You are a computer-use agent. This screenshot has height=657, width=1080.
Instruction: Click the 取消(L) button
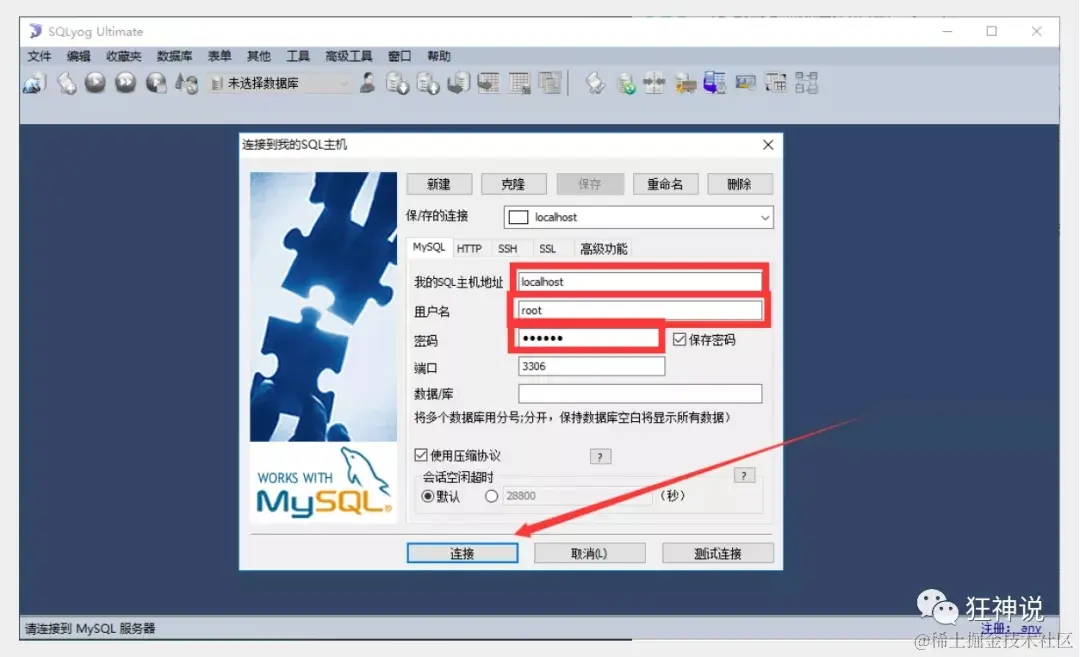[590, 553]
